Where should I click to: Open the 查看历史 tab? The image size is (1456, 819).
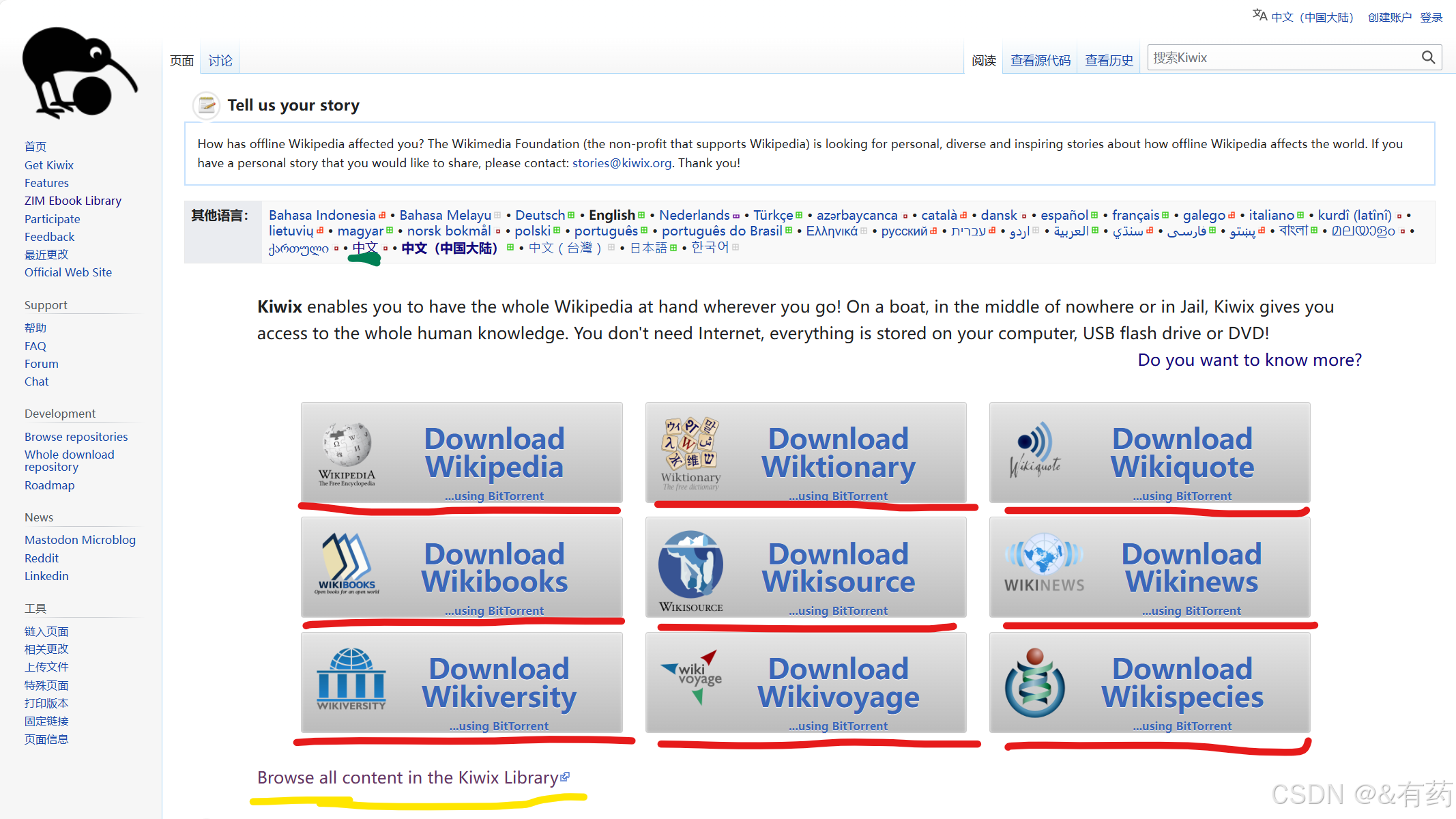click(x=1109, y=61)
